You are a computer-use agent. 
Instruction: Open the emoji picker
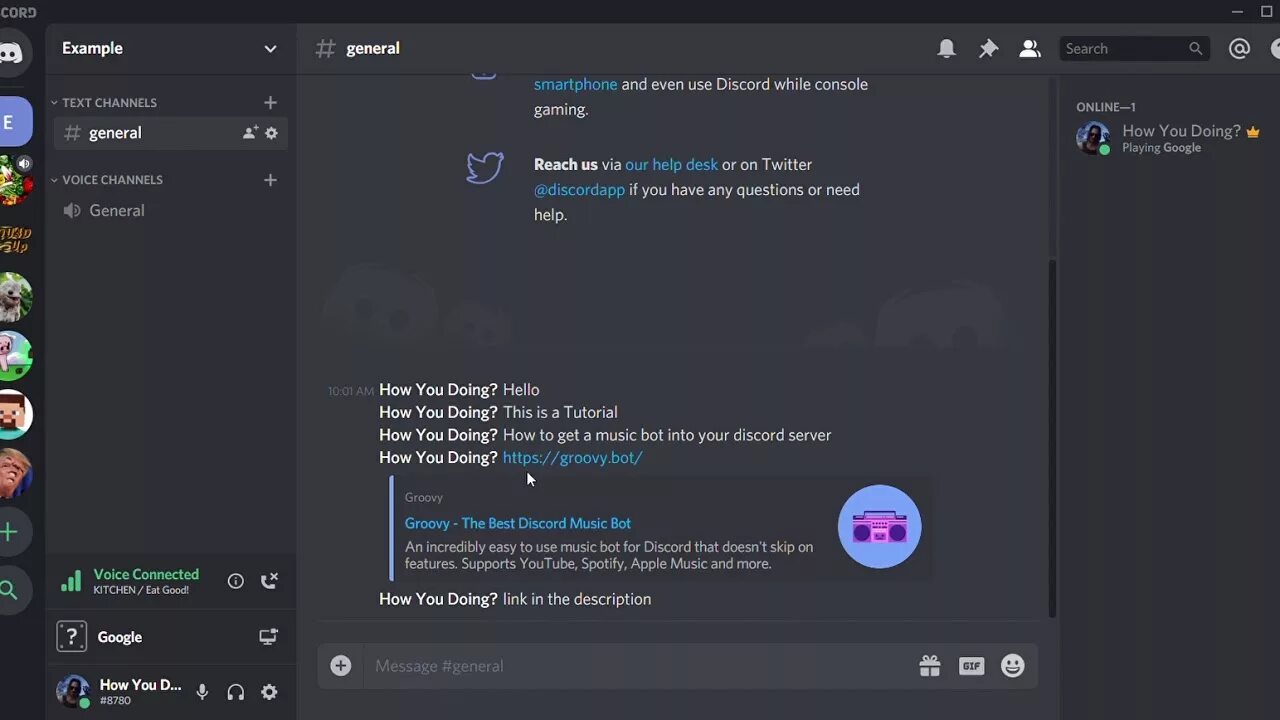point(1013,666)
